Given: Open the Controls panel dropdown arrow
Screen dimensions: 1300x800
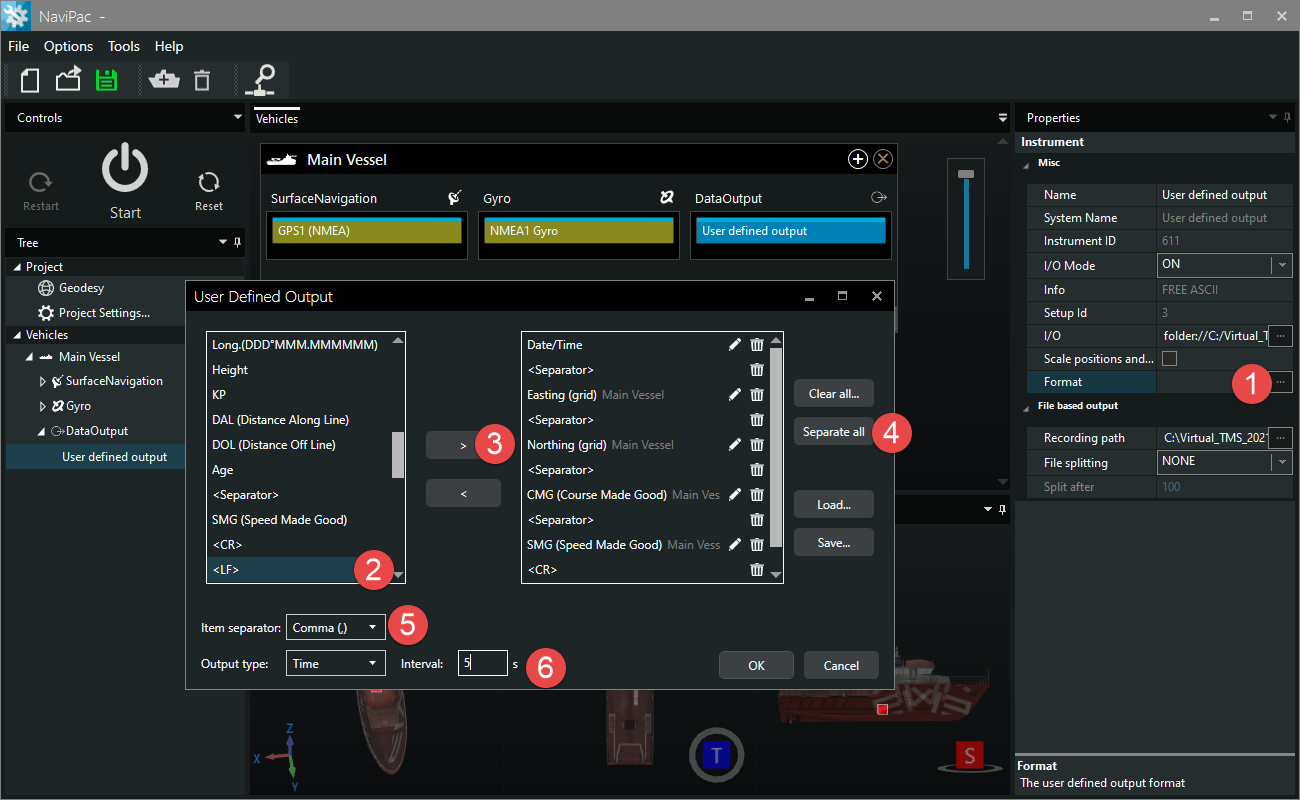Looking at the screenshot, I should 237,117.
